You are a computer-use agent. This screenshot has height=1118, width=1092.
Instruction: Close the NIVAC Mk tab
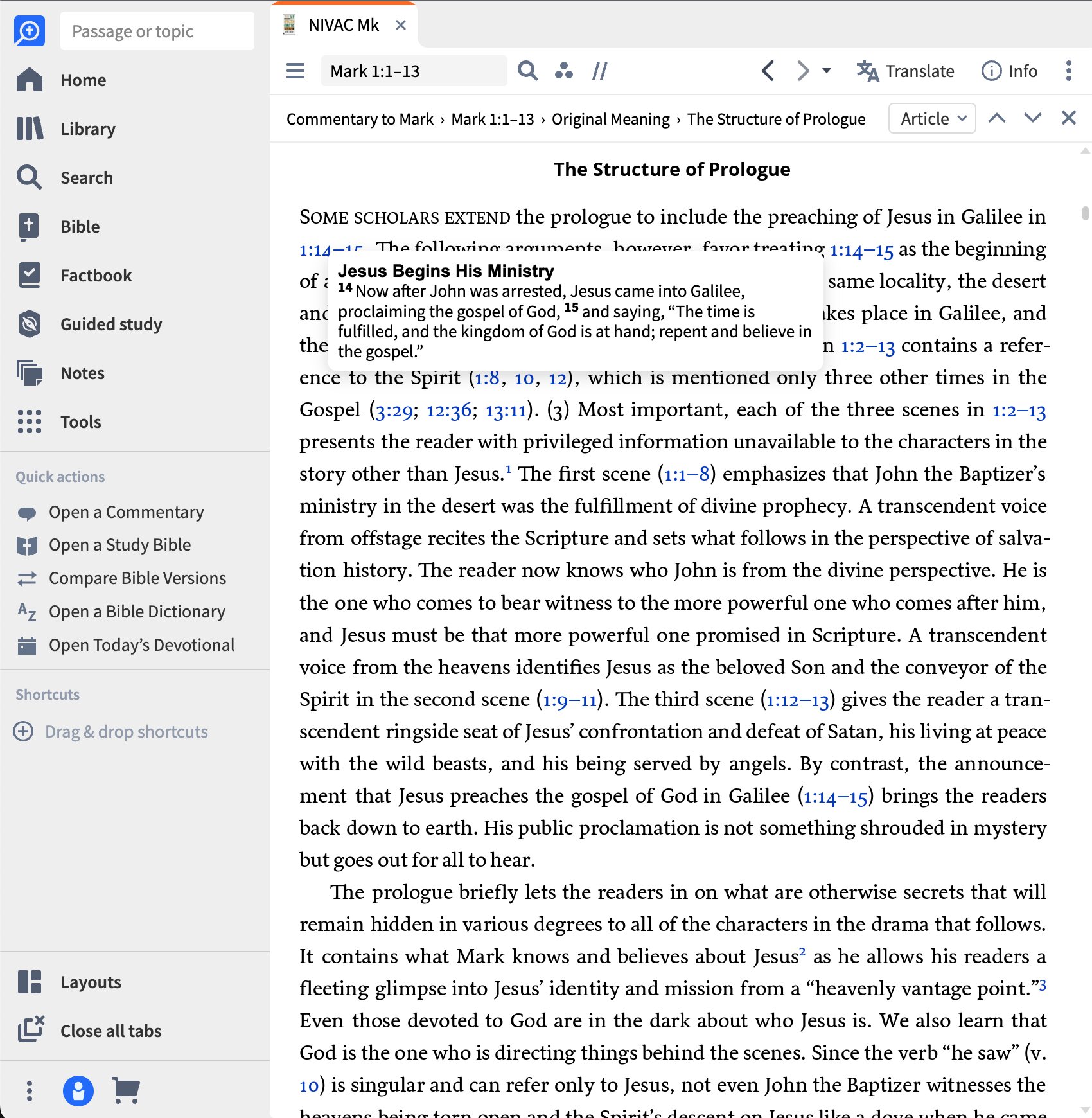point(401,25)
